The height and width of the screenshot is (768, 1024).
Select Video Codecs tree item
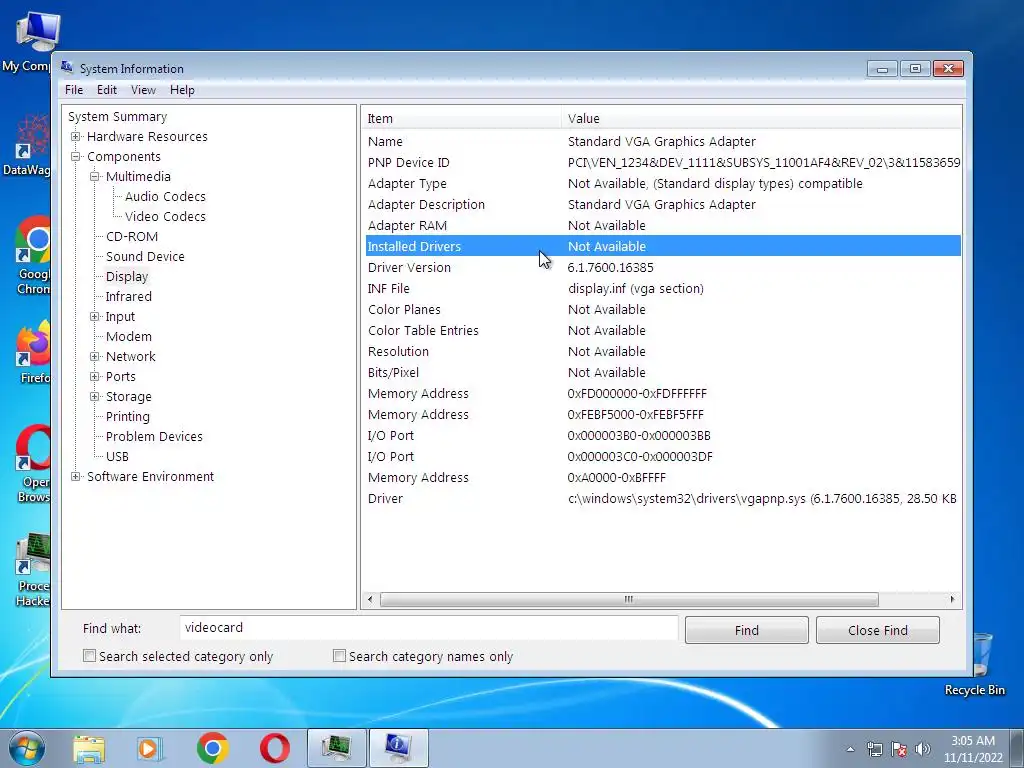pyautogui.click(x=165, y=216)
